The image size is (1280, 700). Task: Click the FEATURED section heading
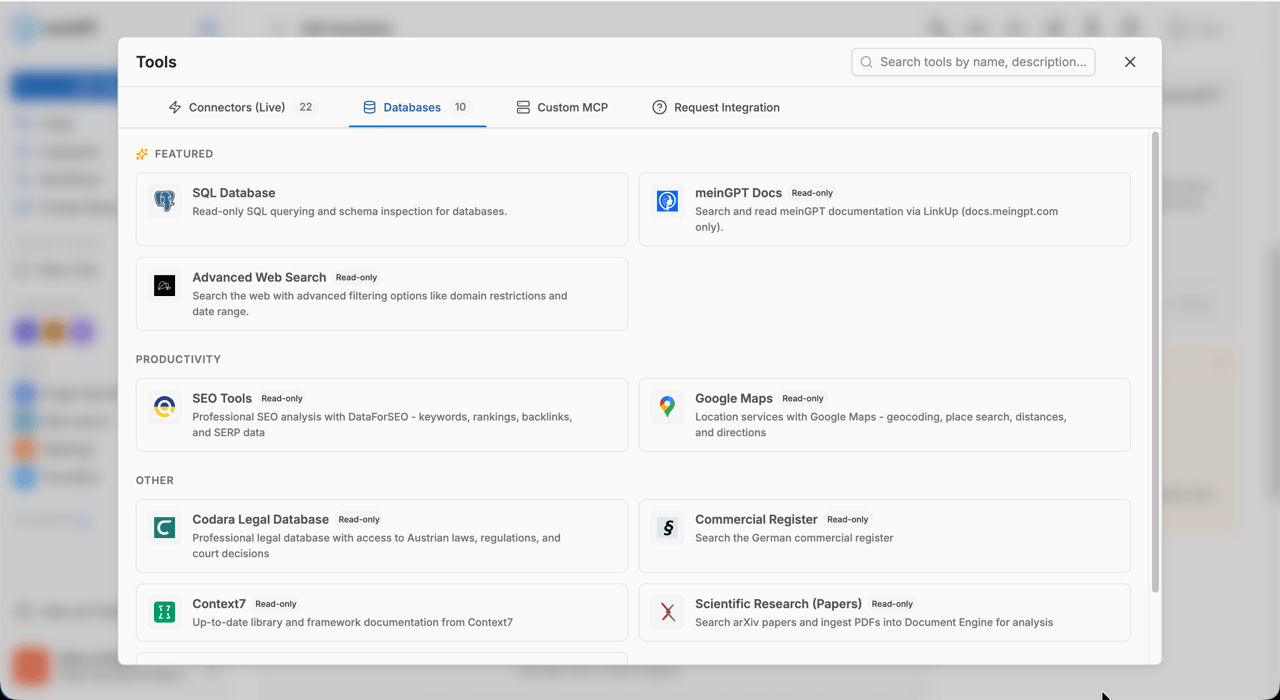184,154
